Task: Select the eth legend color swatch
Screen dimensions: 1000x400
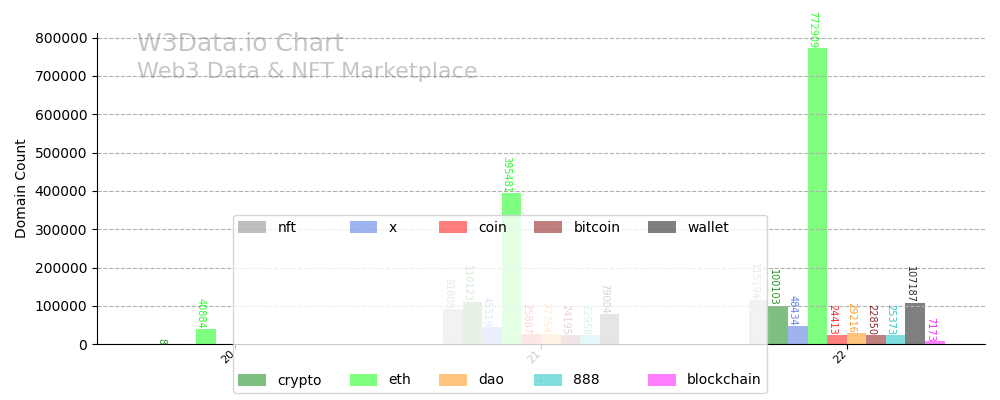Action: coord(363,380)
